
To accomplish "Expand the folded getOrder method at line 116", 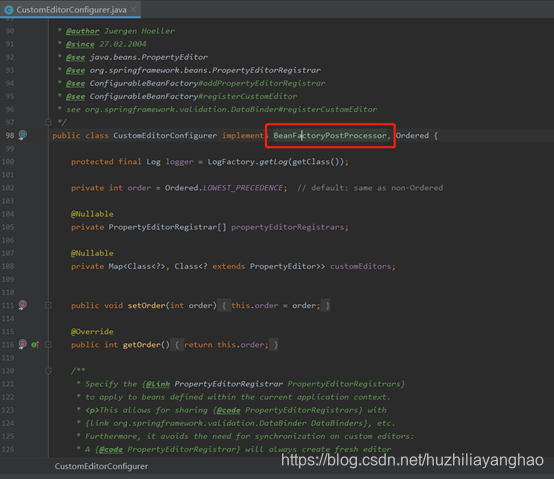I will (x=48, y=344).
